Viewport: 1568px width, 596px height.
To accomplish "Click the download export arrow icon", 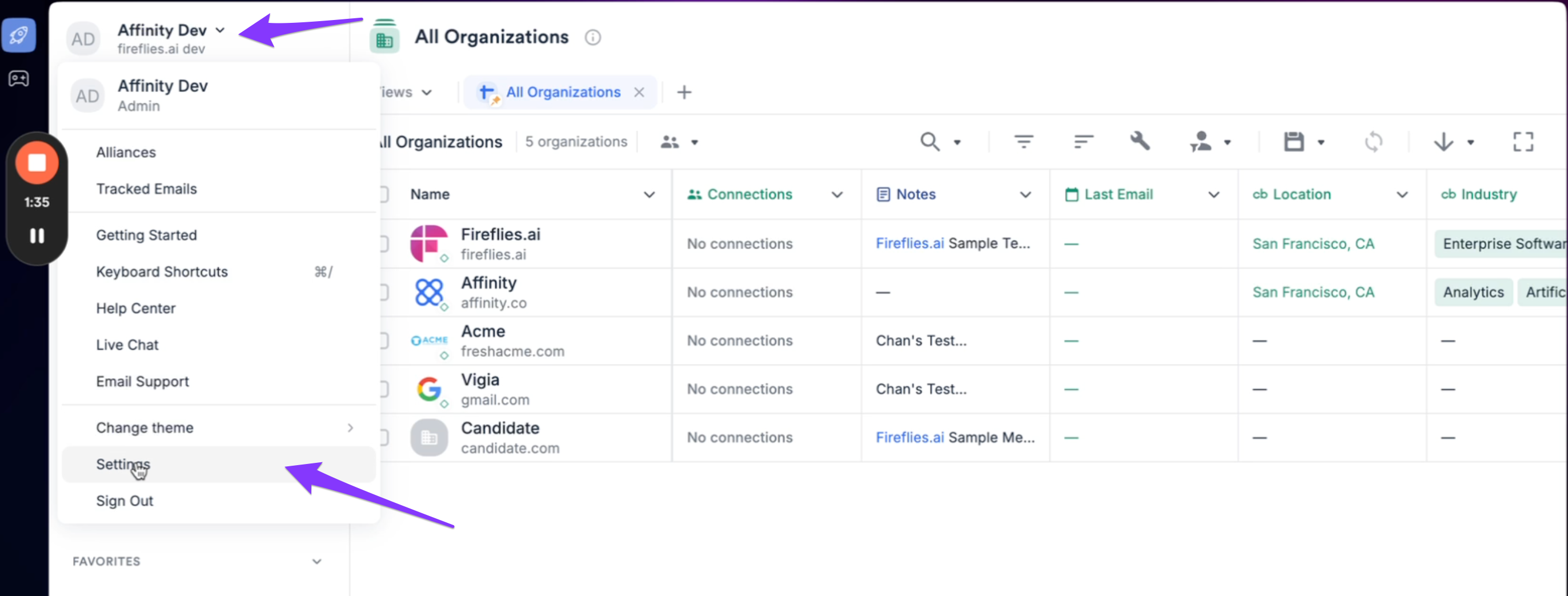I will pos(1443,142).
